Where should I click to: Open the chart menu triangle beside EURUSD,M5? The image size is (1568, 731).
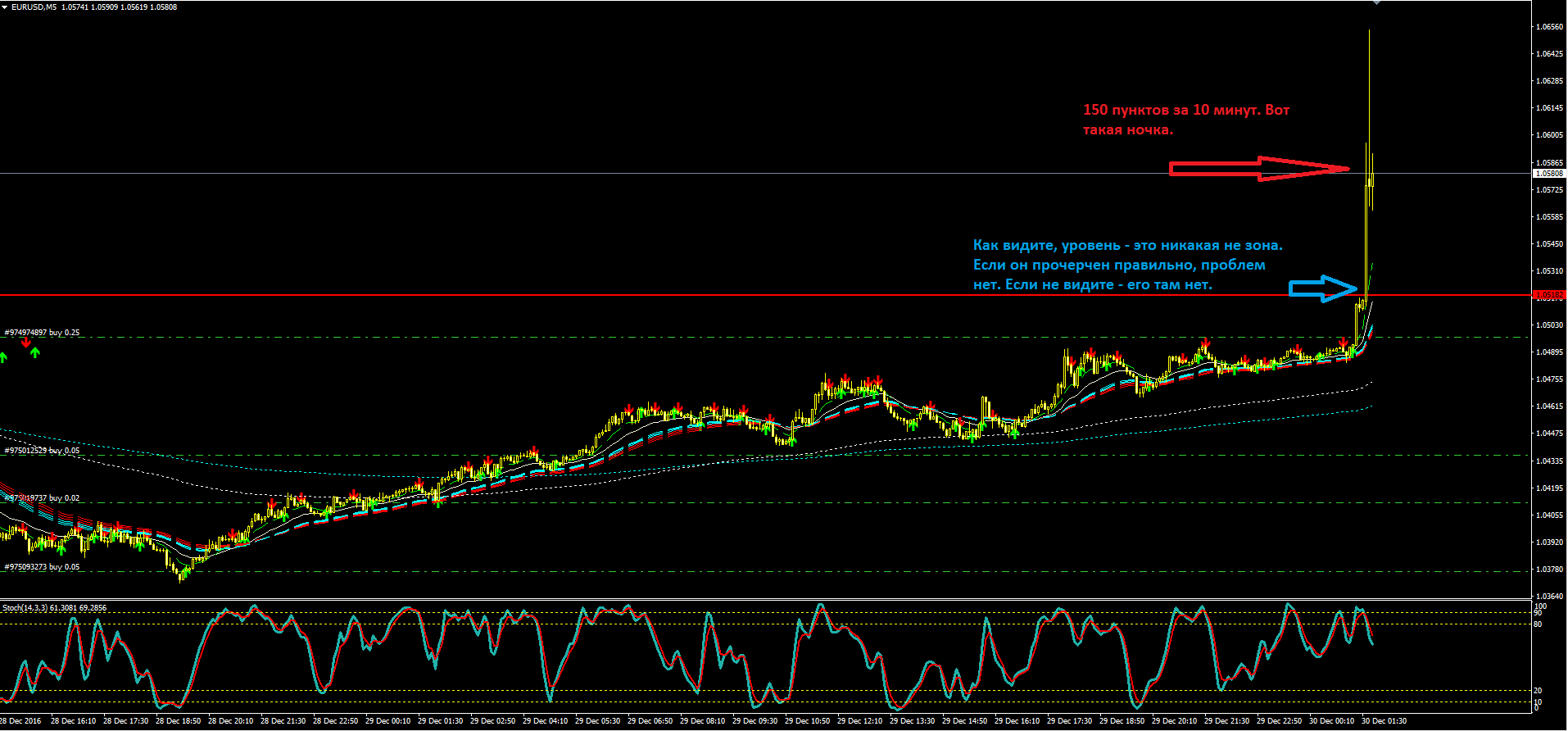5,7
